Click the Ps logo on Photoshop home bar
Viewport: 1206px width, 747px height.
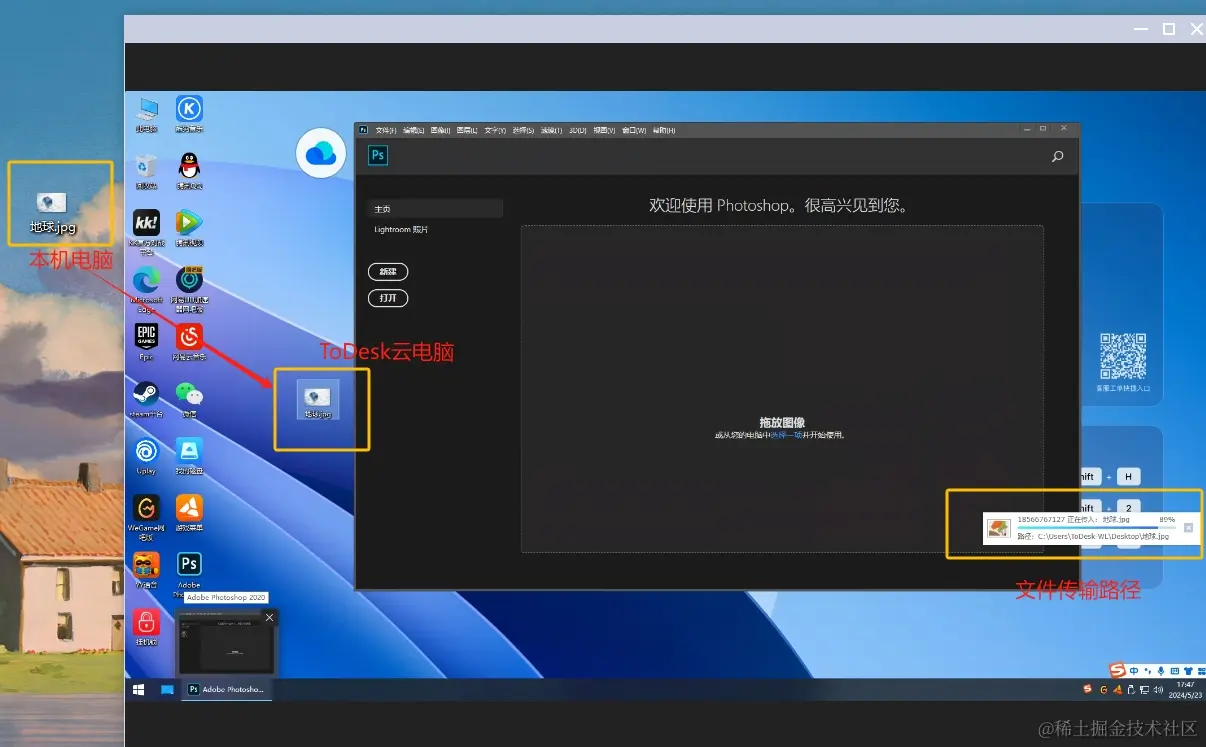[x=378, y=156]
